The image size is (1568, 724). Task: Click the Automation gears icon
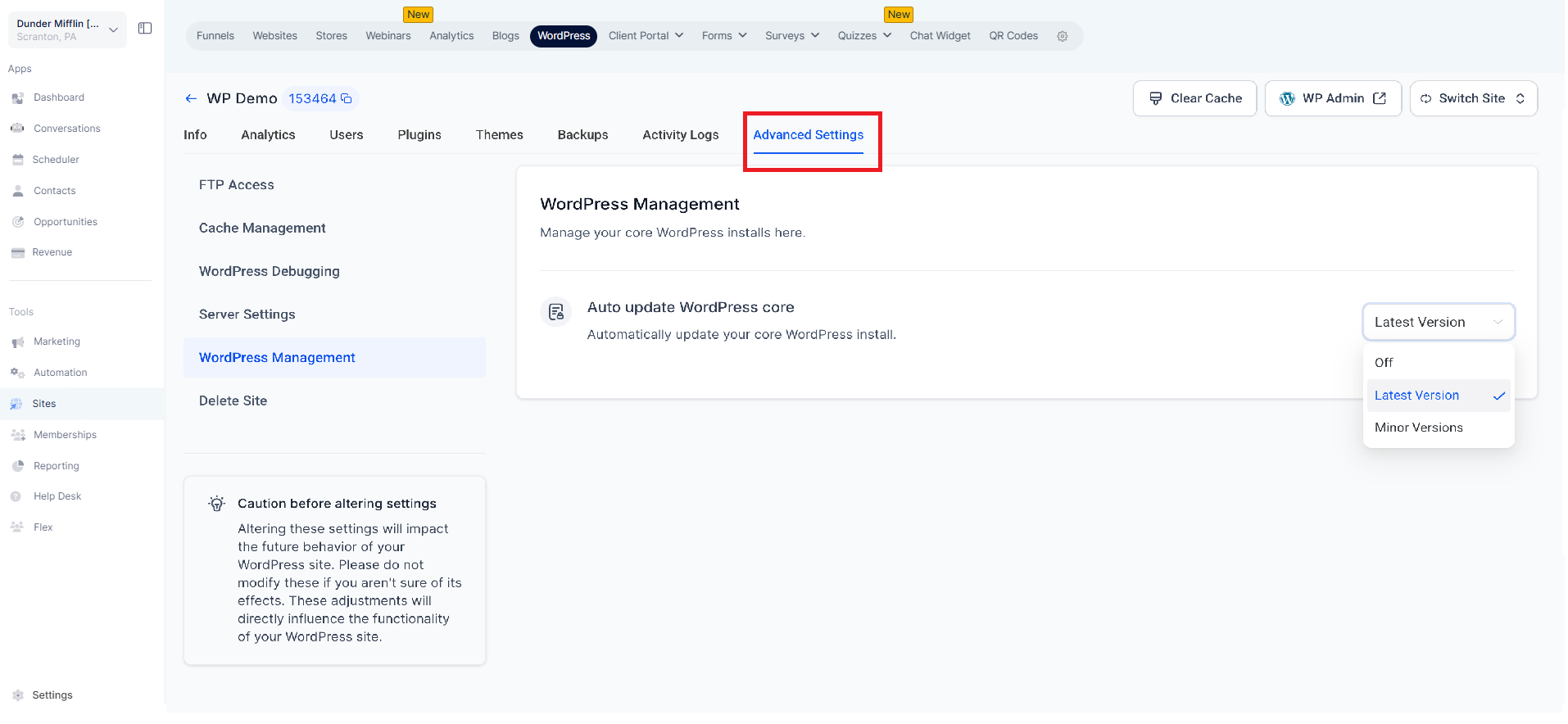tap(18, 373)
